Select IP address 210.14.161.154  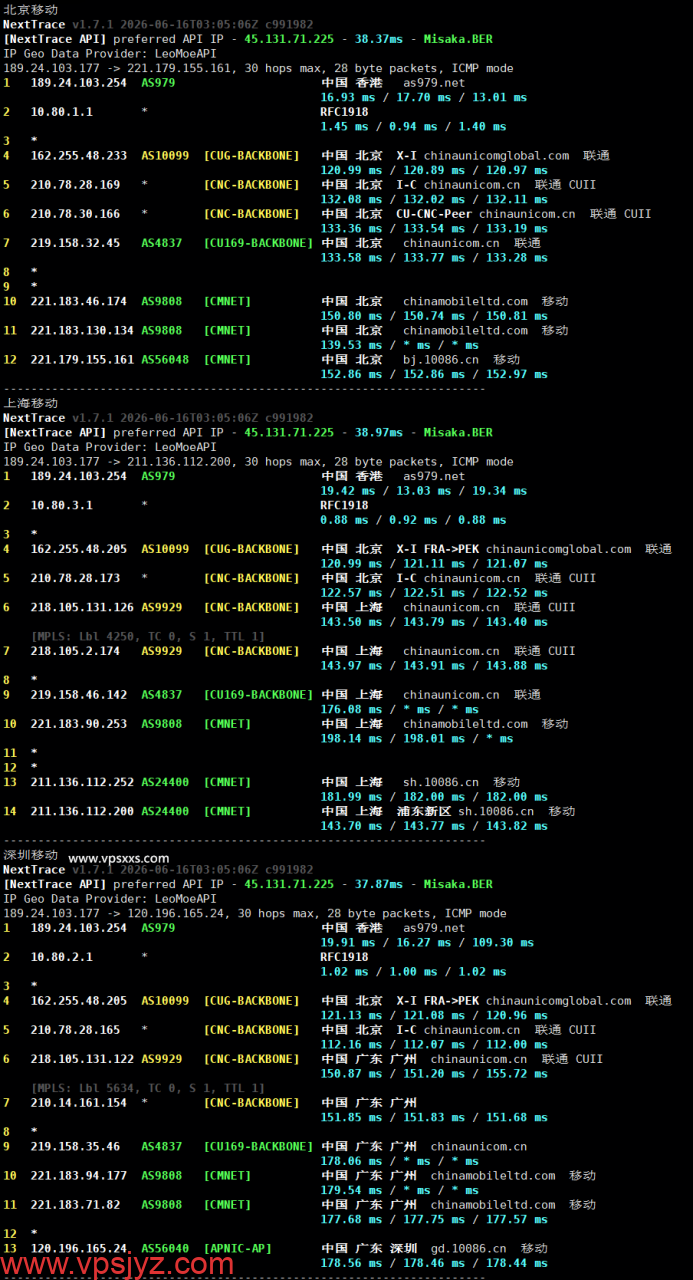pyautogui.click(x=79, y=1103)
